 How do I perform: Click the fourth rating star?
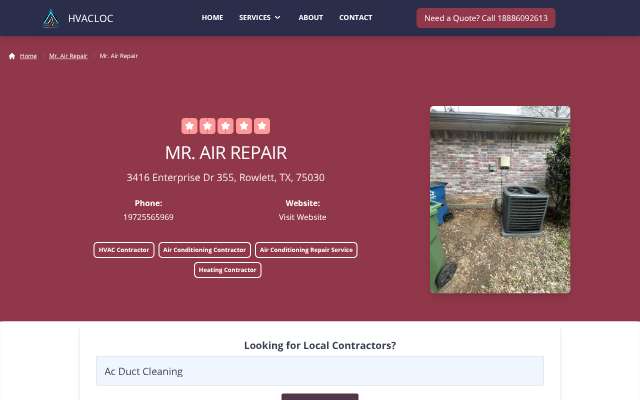244,126
